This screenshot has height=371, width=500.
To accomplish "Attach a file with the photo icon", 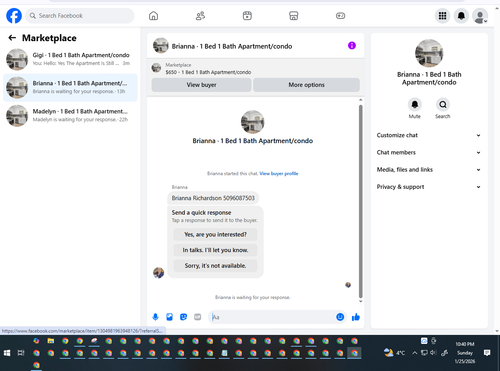I will pyautogui.click(x=169, y=317).
